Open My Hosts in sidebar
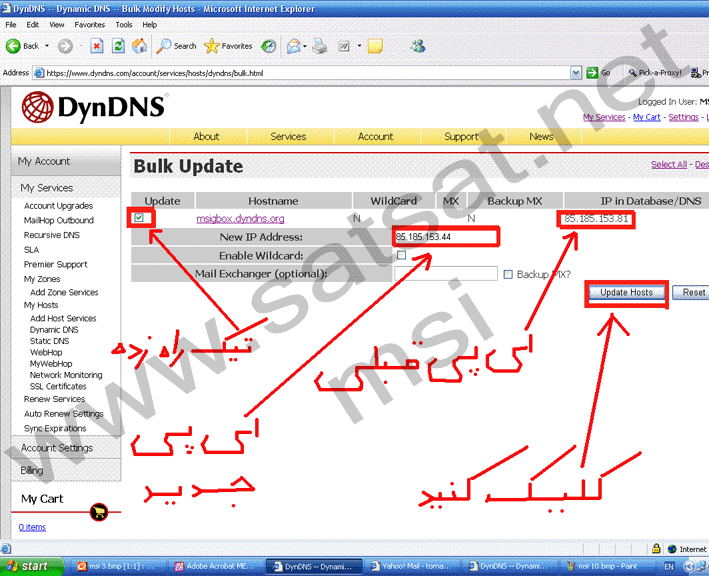Screen dimensions: 709x576 click(41, 305)
